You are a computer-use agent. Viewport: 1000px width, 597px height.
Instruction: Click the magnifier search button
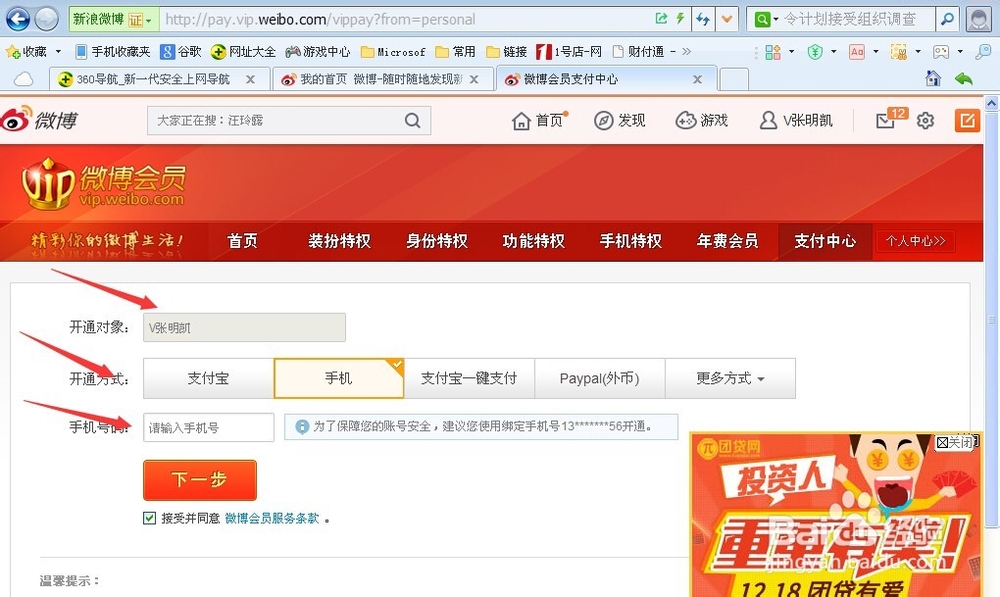click(948, 20)
